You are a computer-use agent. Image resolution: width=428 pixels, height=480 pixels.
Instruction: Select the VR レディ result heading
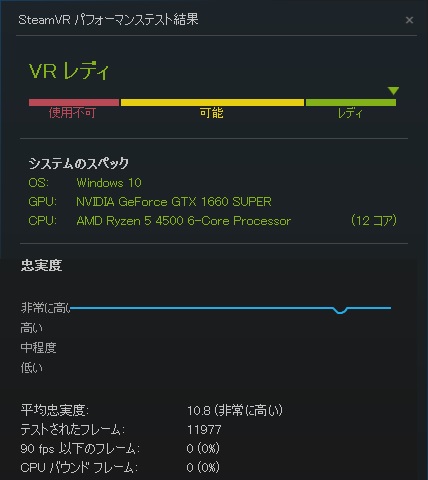pyautogui.click(x=69, y=71)
